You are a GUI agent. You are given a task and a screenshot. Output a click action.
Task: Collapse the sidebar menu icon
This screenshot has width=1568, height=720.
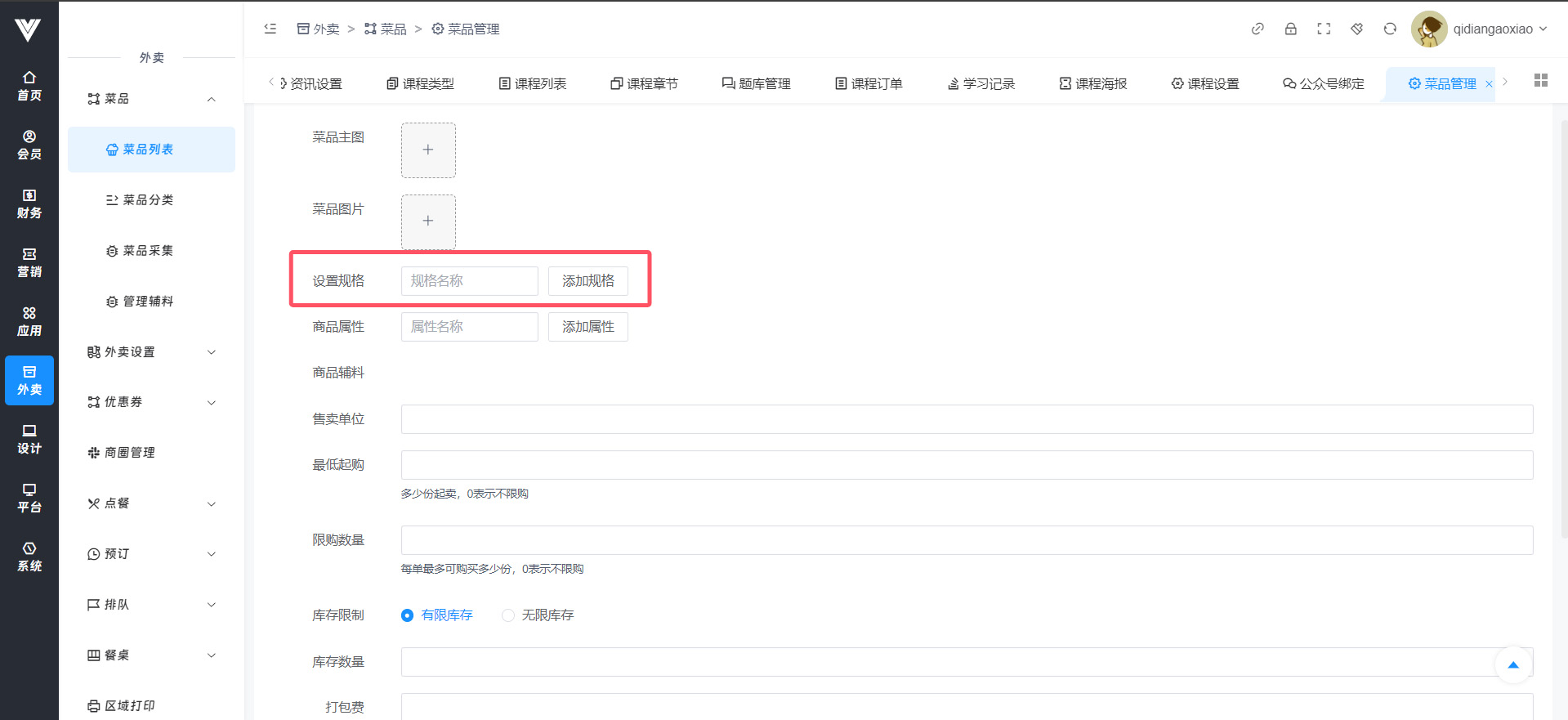(x=270, y=29)
